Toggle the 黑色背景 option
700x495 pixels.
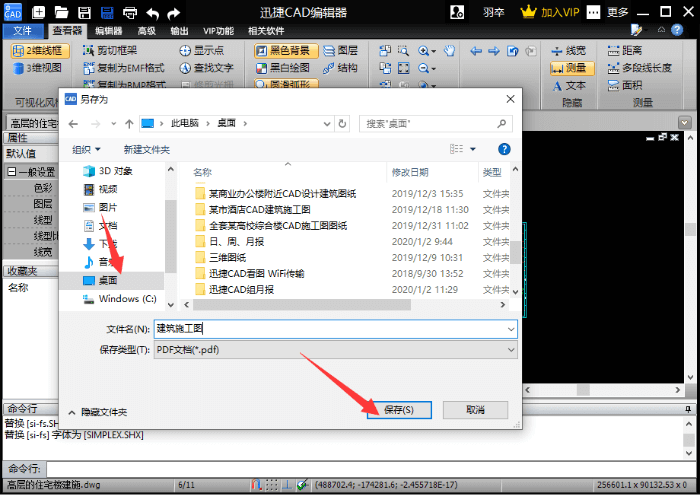click(286, 50)
